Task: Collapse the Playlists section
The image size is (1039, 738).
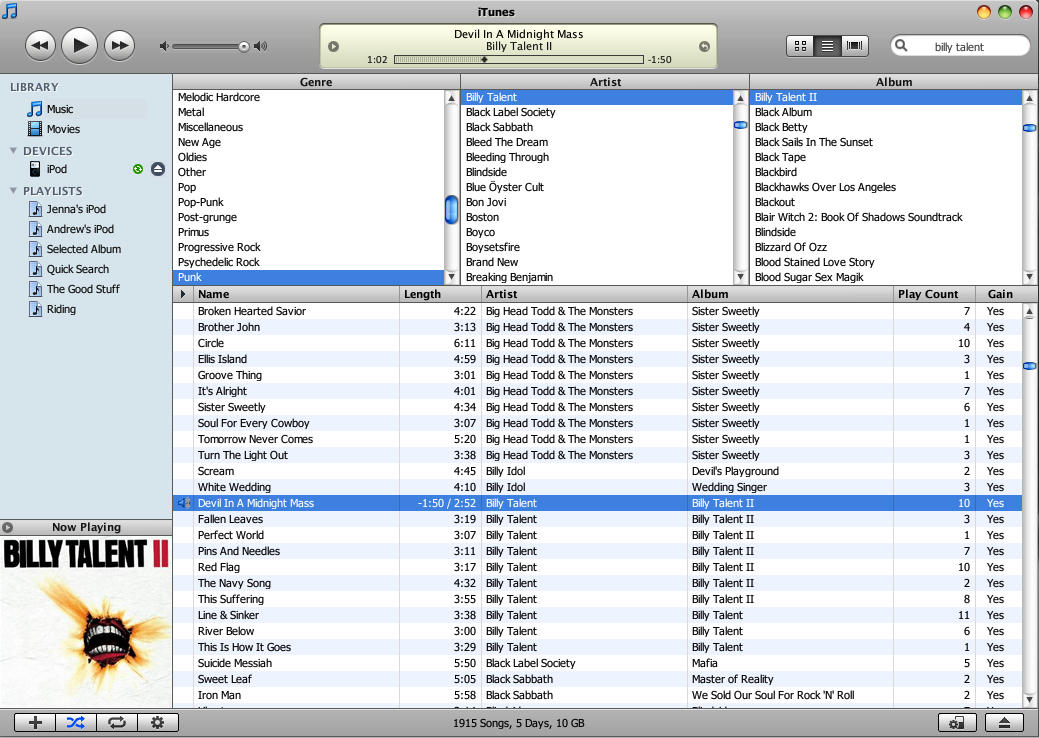Action: pos(13,191)
